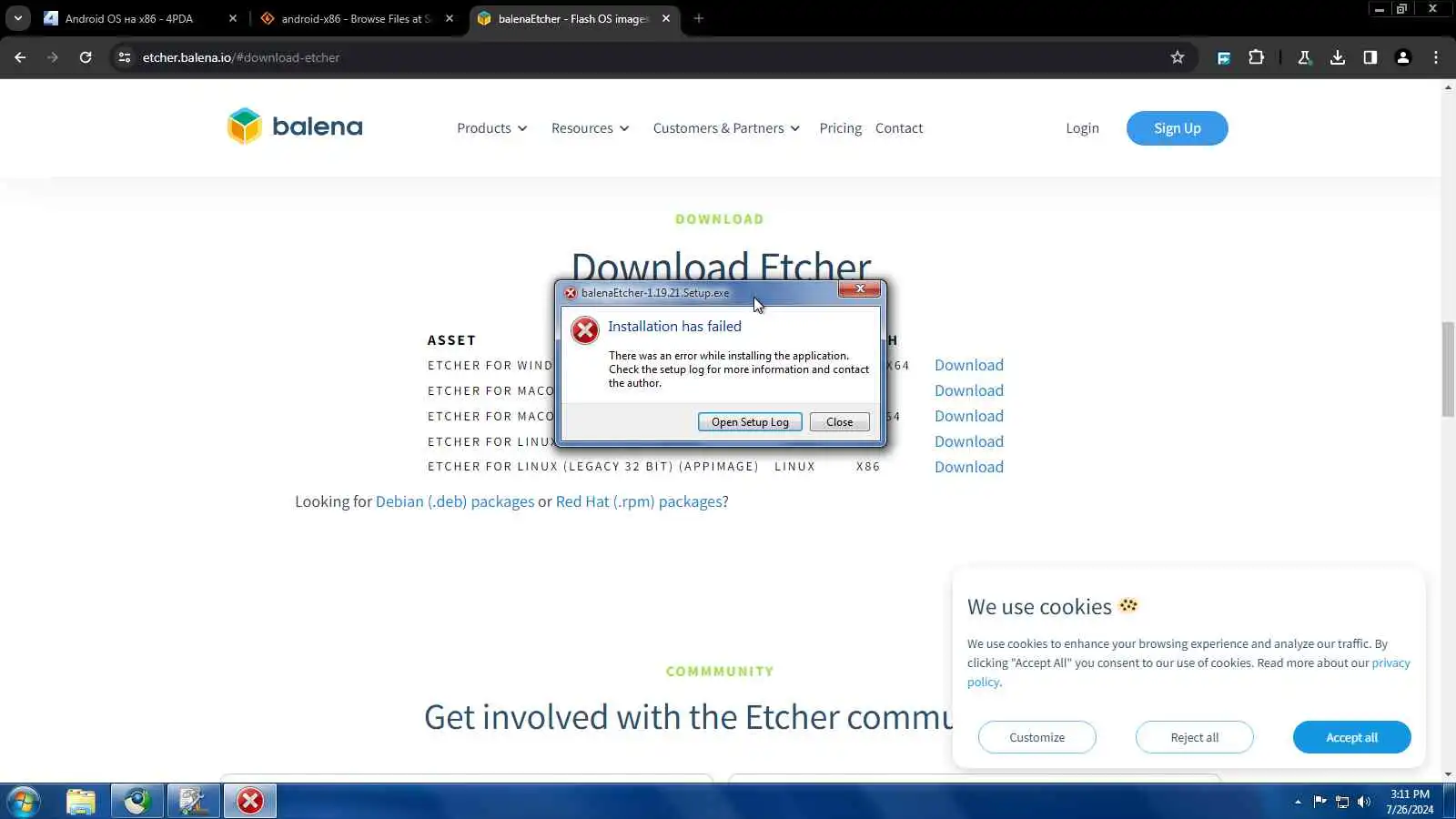
Task: Open the browser downloads icon
Action: click(1337, 57)
